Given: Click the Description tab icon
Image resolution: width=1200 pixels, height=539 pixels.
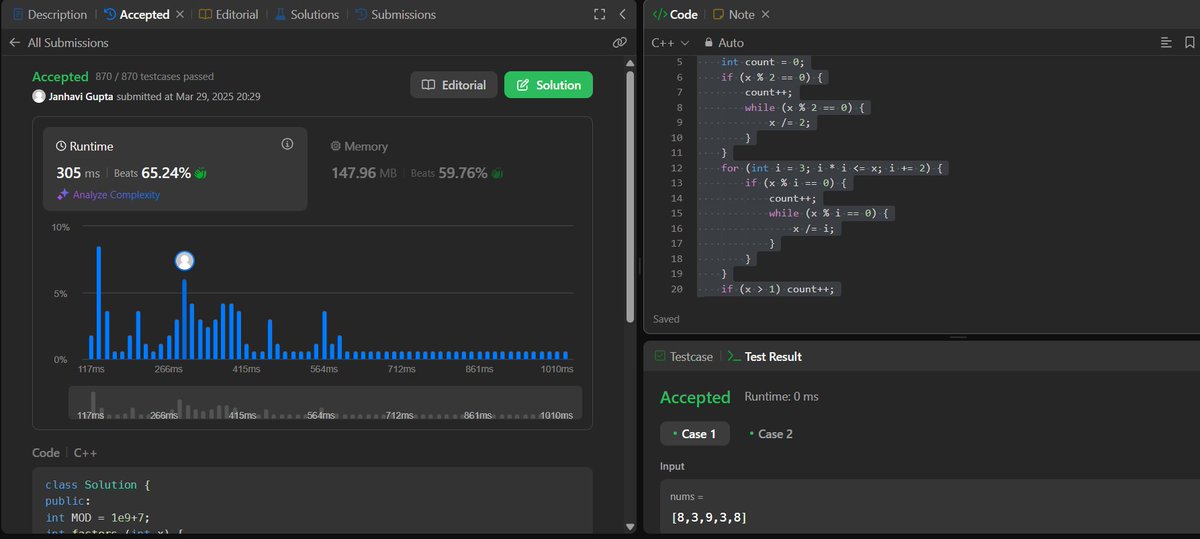Looking at the screenshot, I should pos(17,15).
